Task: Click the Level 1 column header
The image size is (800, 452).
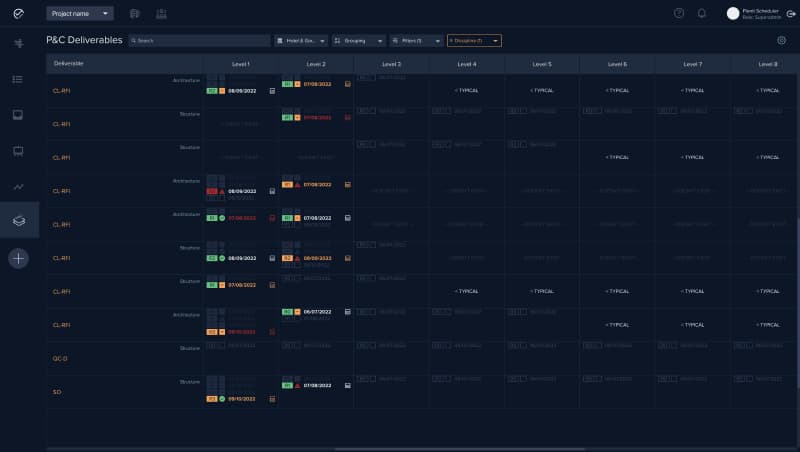Action: 240,63
